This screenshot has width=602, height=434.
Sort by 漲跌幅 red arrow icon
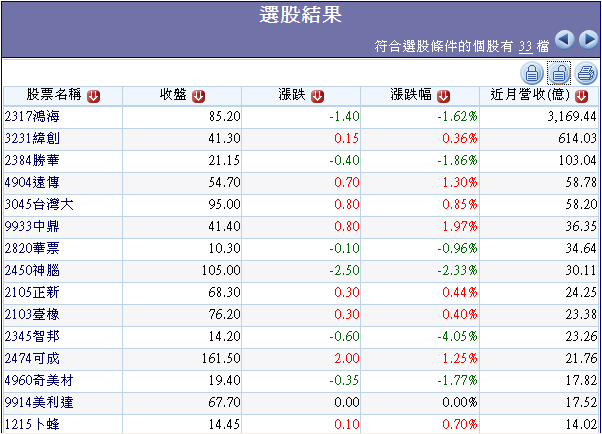[x=443, y=96]
